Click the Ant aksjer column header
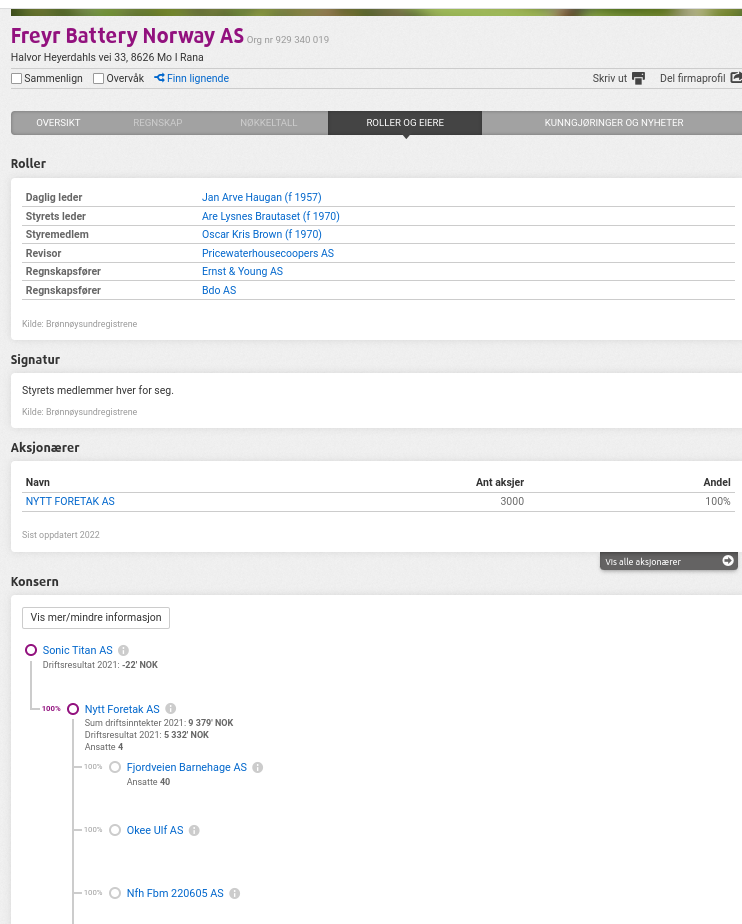The height and width of the screenshot is (924, 742). 500,483
